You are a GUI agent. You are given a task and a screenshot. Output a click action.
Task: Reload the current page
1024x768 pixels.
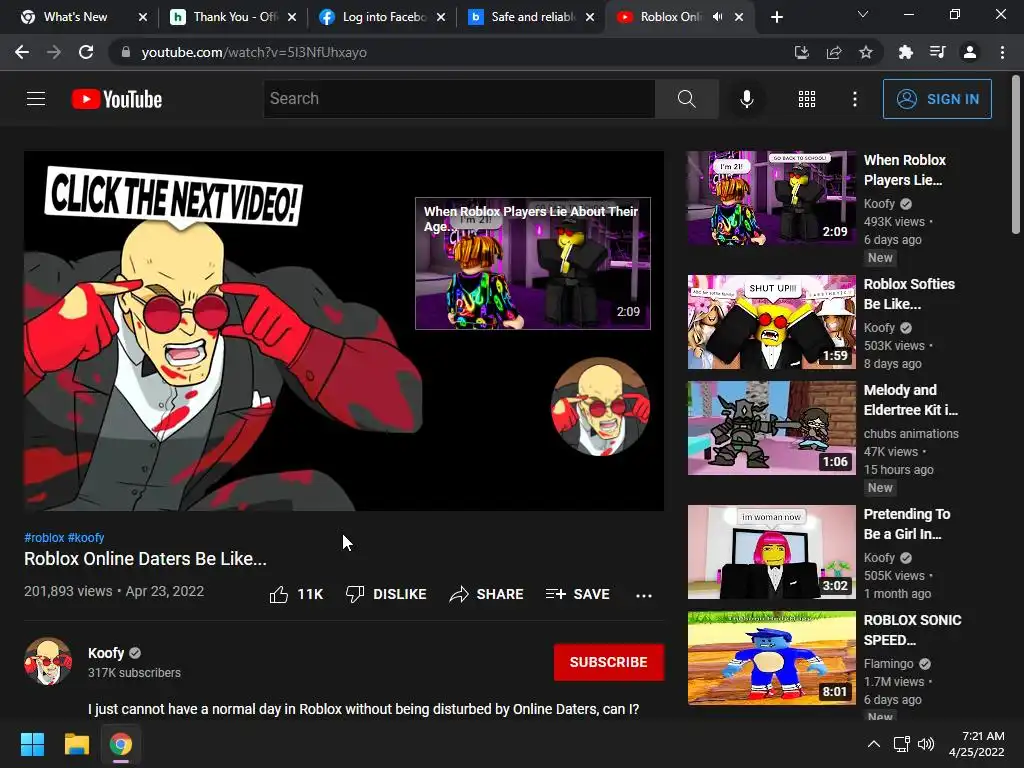[86, 52]
